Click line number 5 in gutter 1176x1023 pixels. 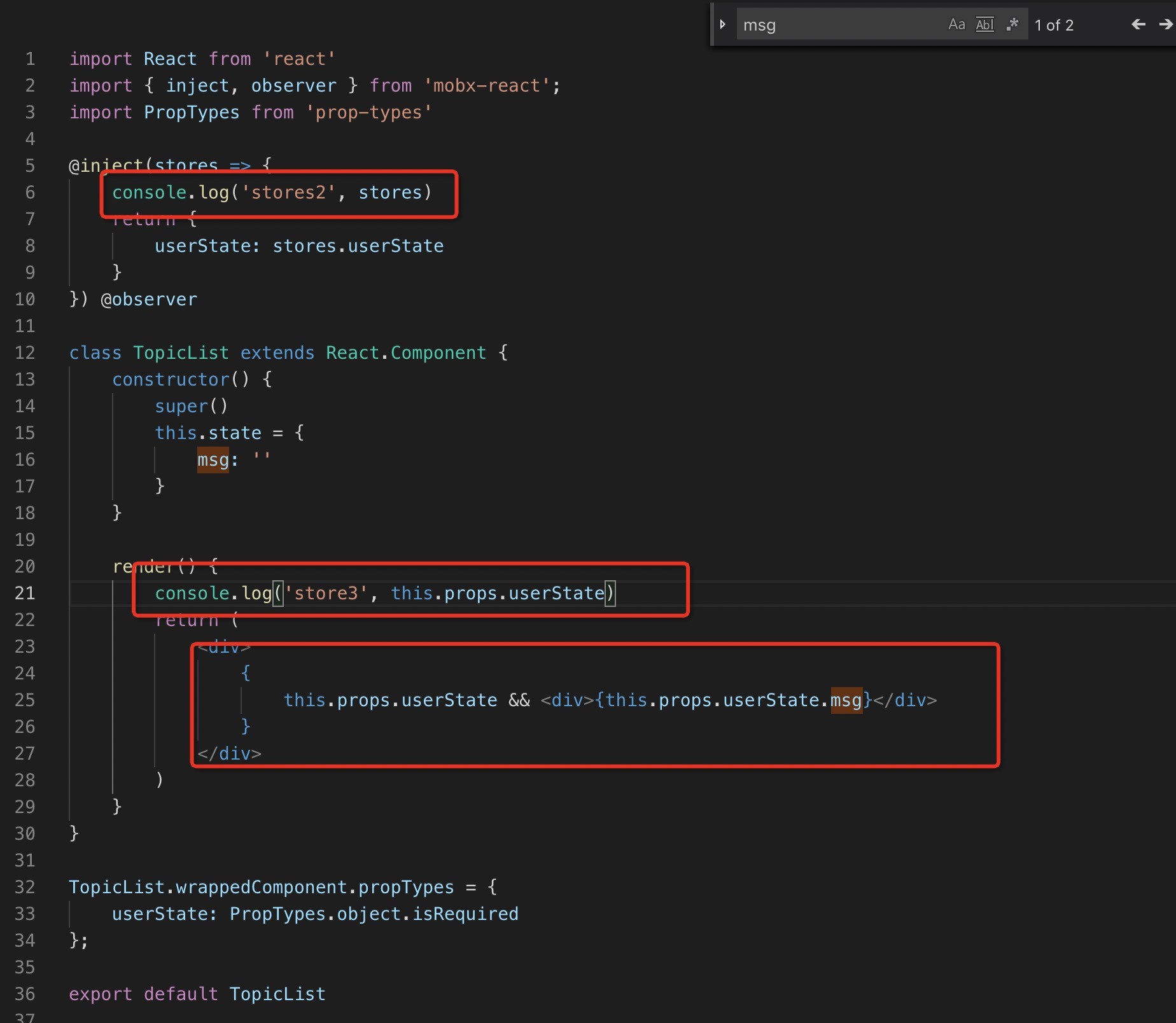coord(30,166)
